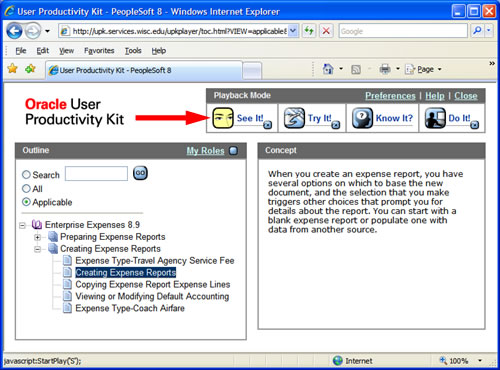Start the Try It! mode icon
Image resolution: width=500 pixels, height=370 pixels.
(294, 118)
